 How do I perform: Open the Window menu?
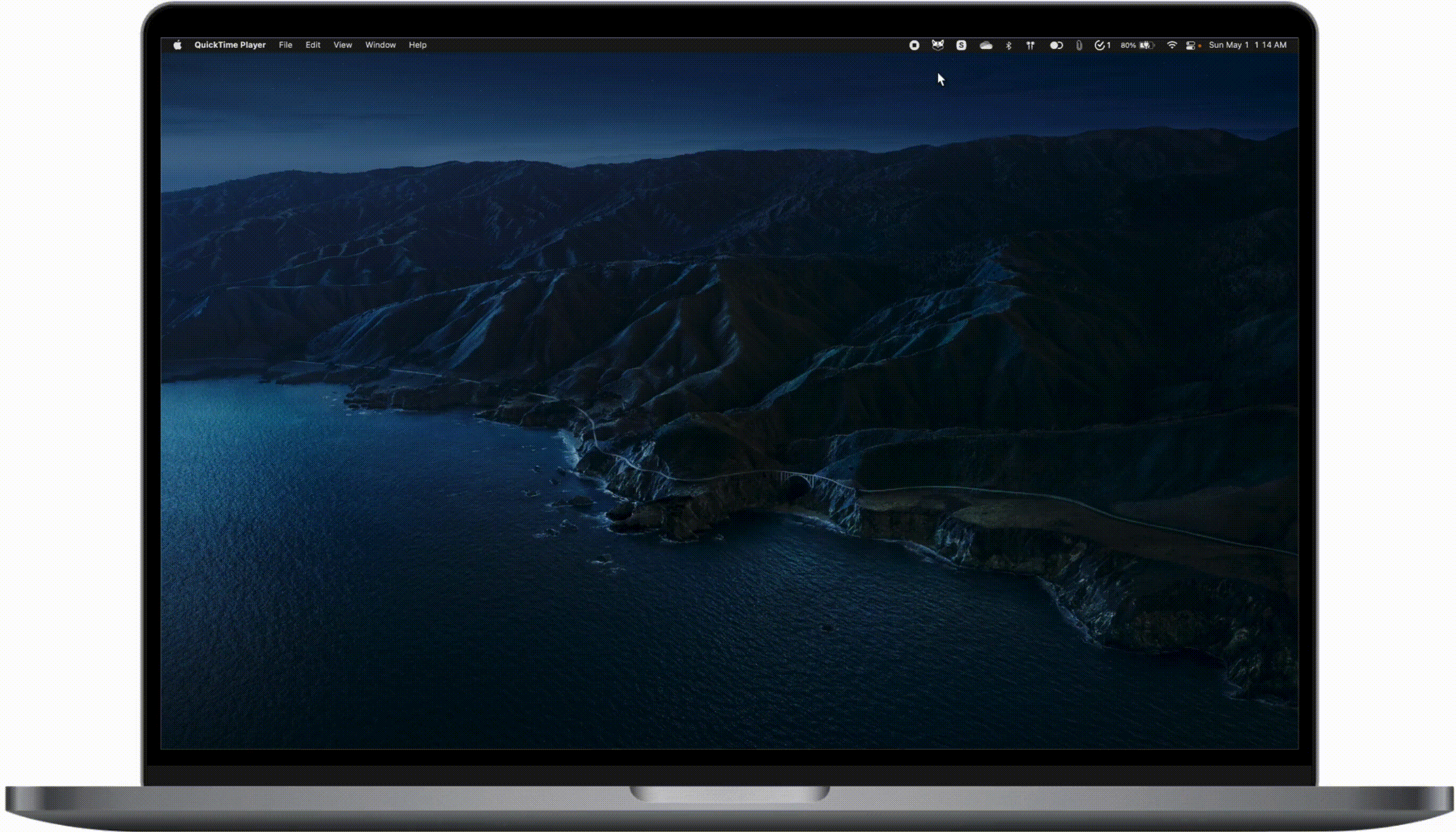pyautogui.click(x=380, y=45)
